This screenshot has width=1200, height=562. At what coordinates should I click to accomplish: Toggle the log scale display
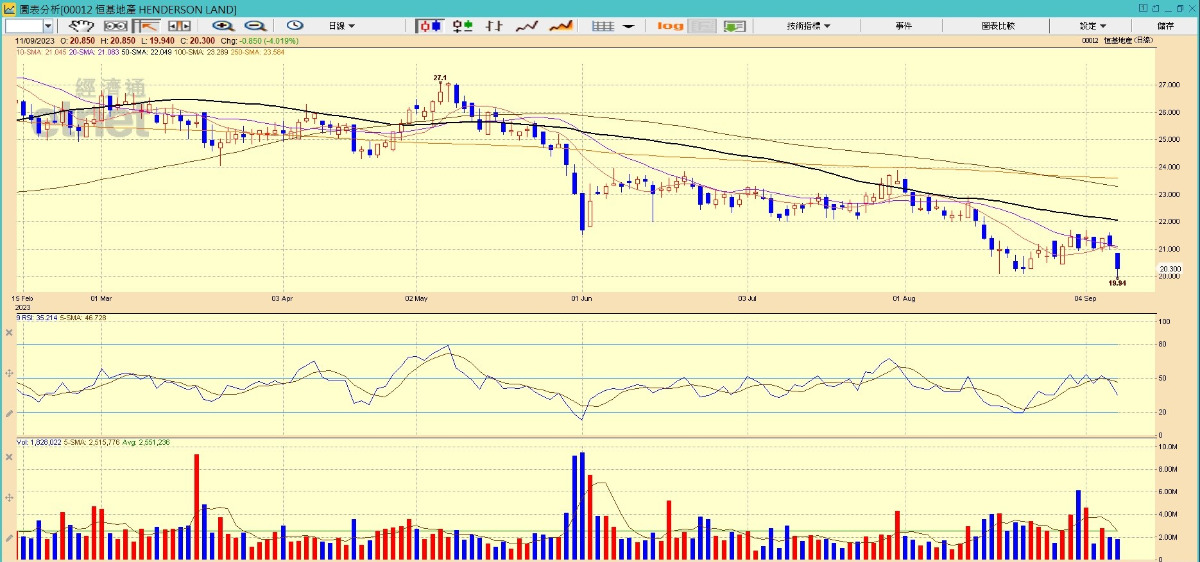tap(670, 26)
